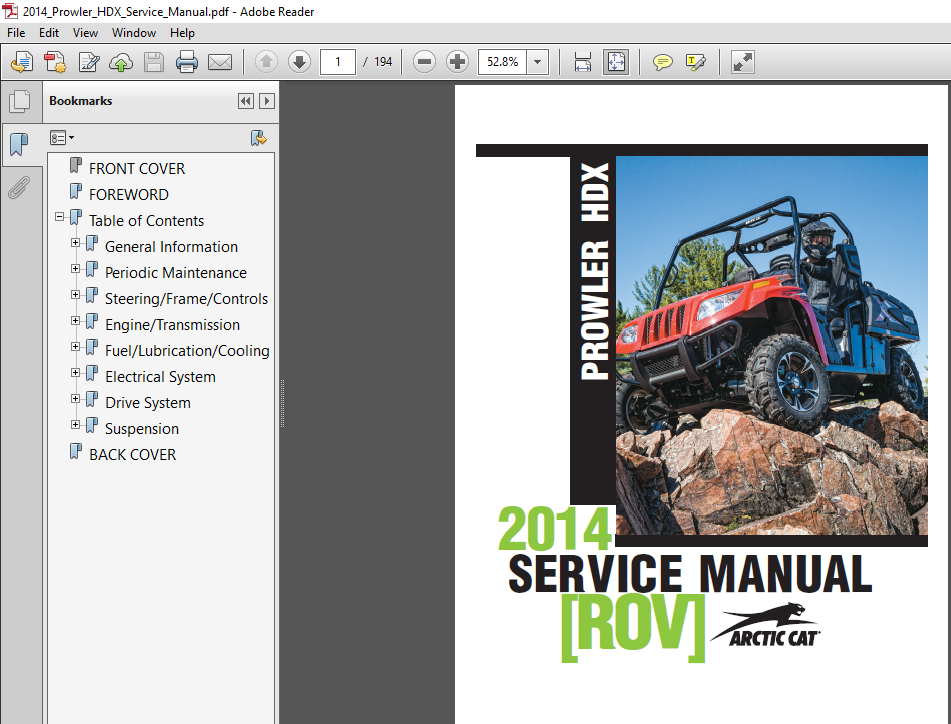
Task: Collapse the Bookmarks pane with double arrow
Action: (x=246, y=101)
